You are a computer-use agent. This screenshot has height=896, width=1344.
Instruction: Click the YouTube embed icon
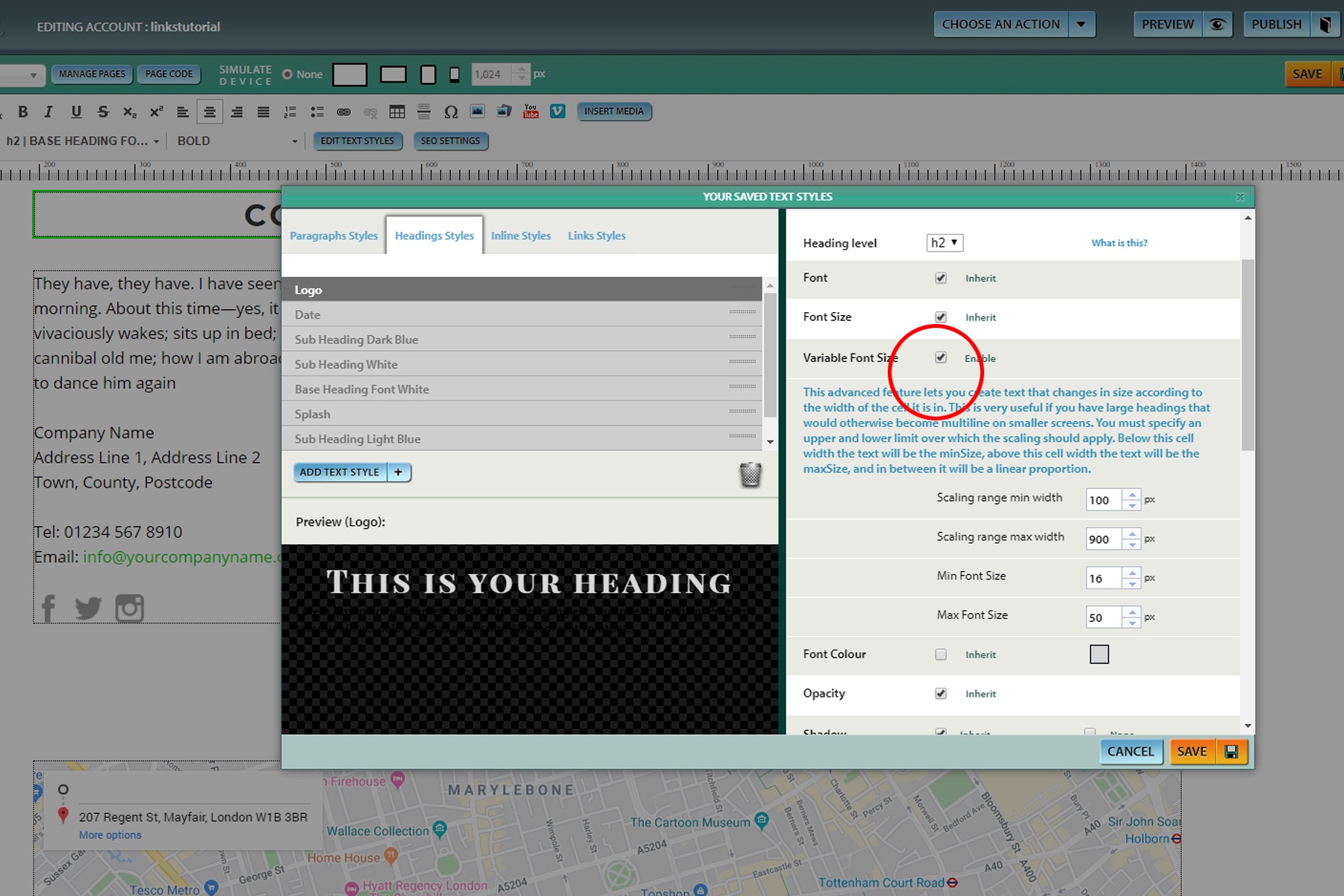click(531, 111)
